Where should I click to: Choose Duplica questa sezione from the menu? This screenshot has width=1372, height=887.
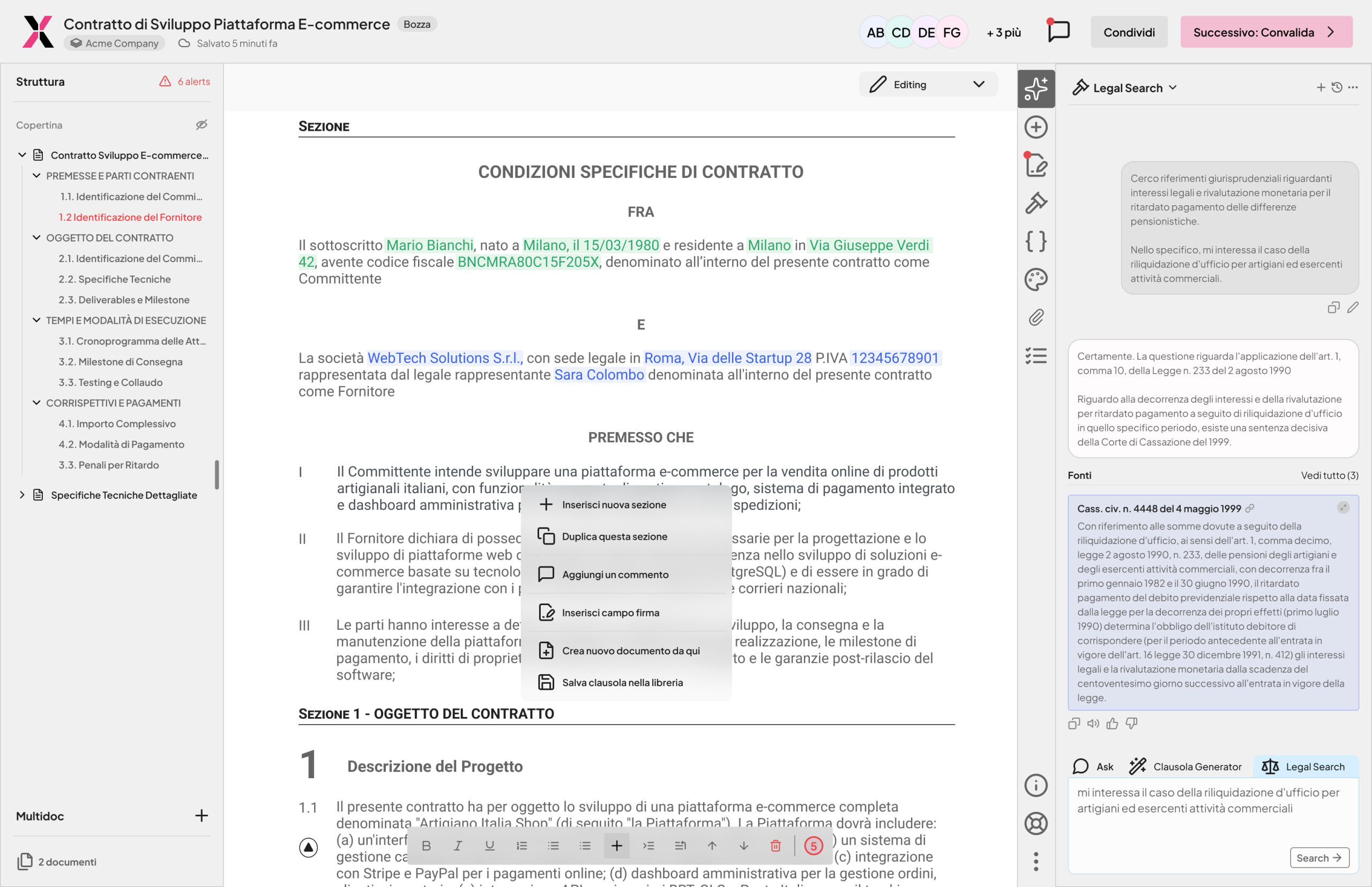click(614, 536)
